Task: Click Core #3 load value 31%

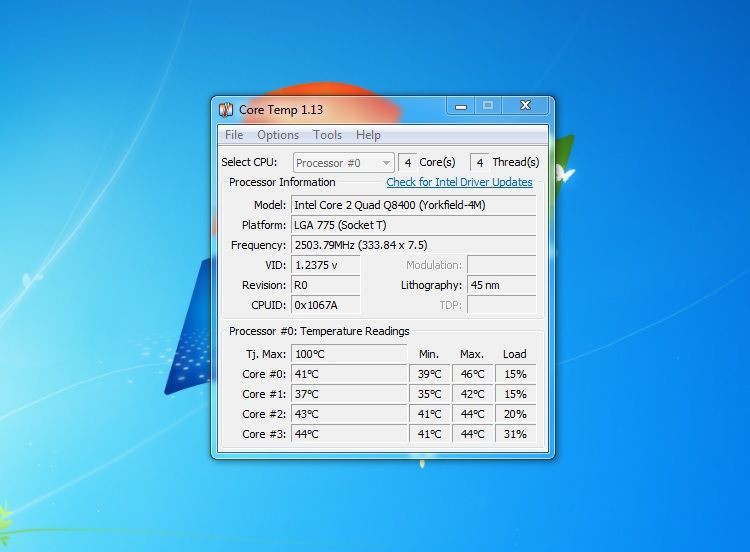Action: pyautogui.click(x=515, y=434)
